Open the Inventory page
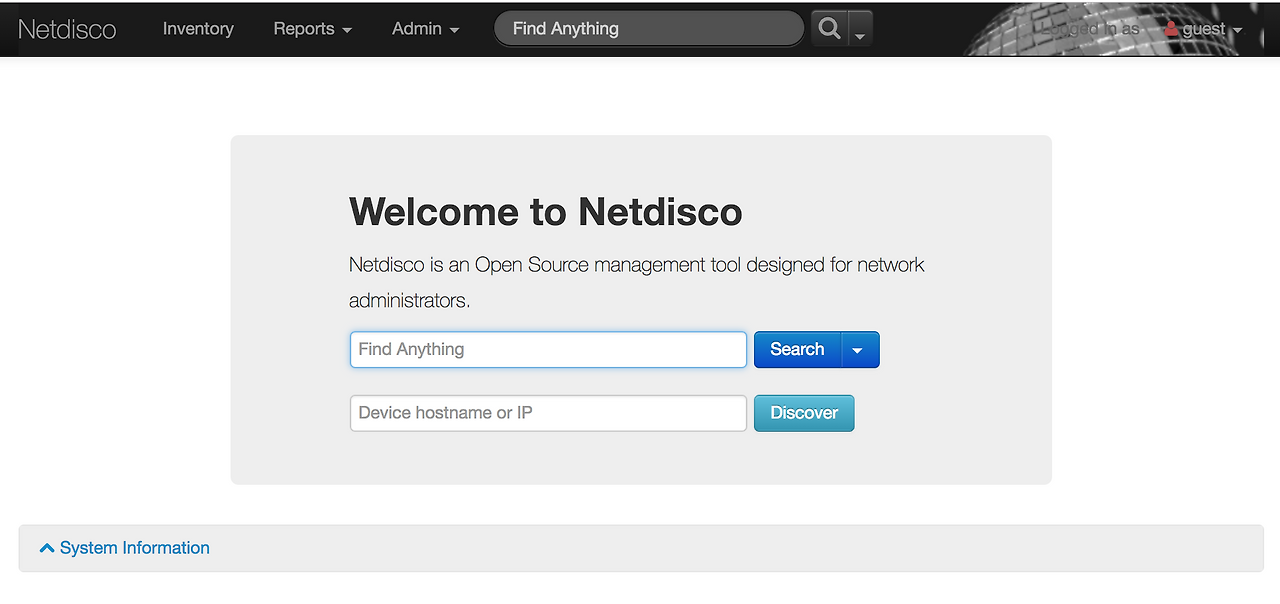This screenshot has height=604, width=1280. (198, 29)
